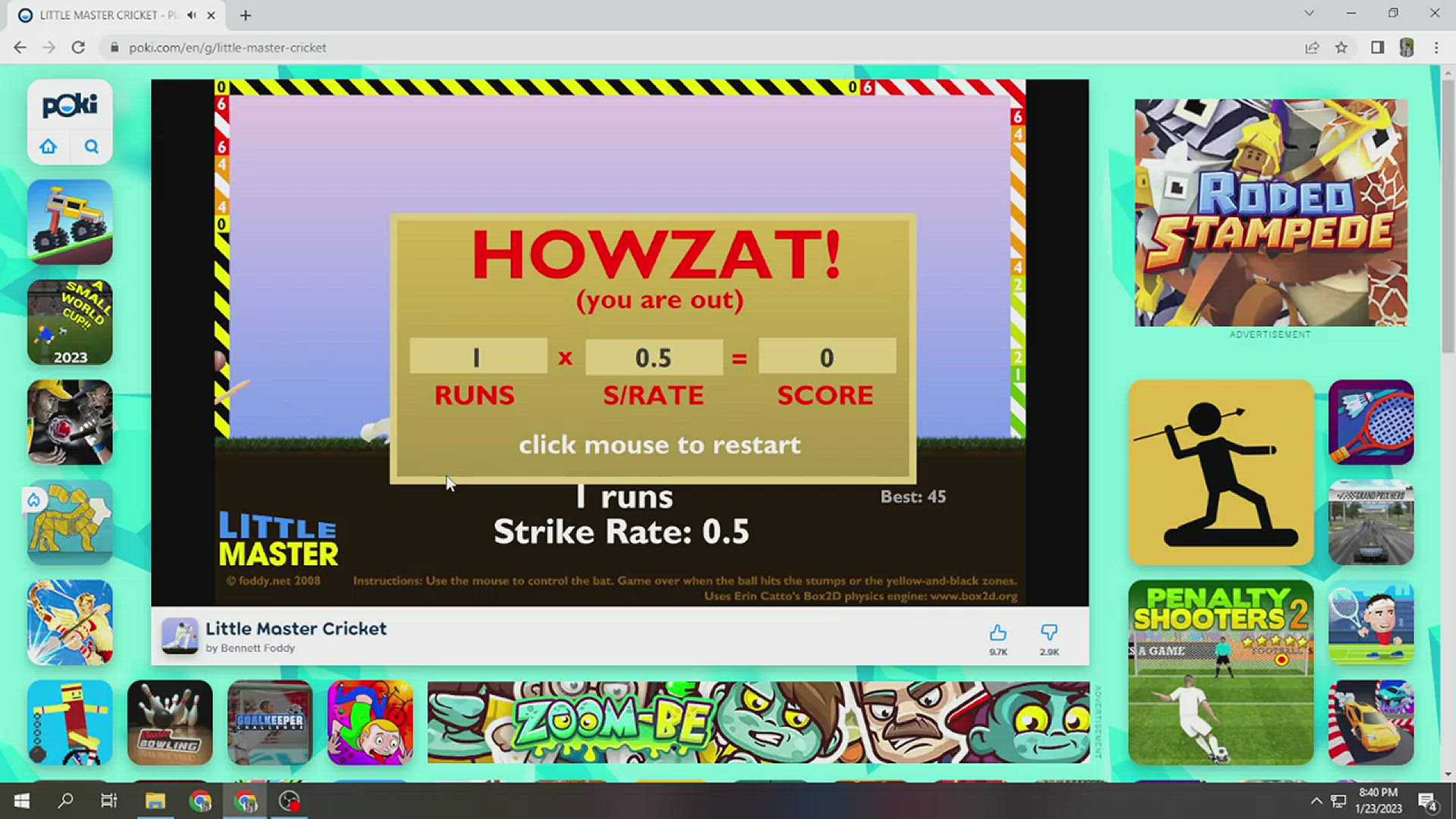Open the Poki search icon

(91, 146)
